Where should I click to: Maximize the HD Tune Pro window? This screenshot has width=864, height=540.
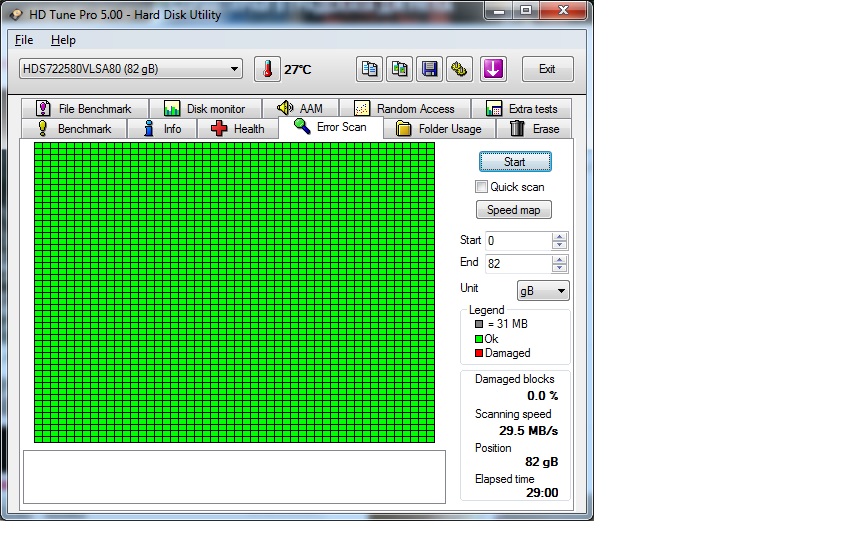point(526,10)
